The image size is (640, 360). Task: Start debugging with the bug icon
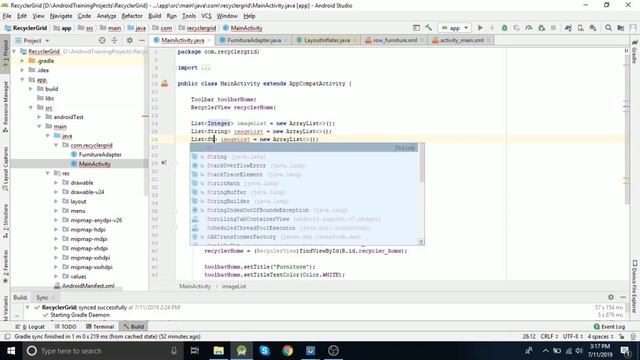point(504,28)
